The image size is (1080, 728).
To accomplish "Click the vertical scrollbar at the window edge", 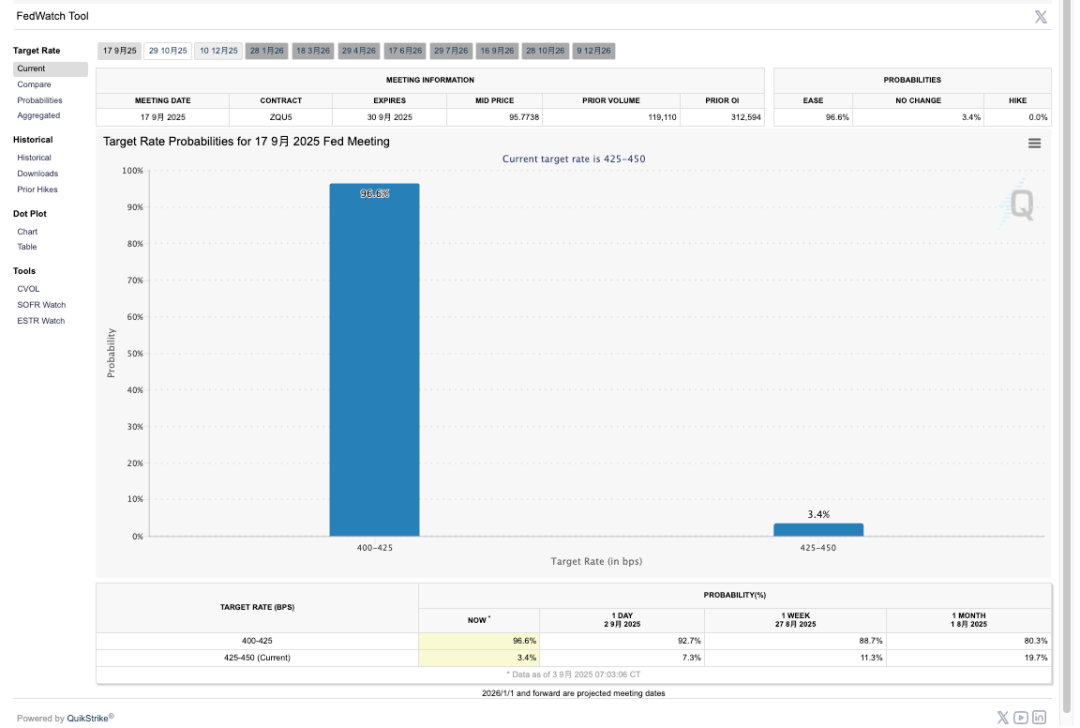I will tap(1068, 358).
